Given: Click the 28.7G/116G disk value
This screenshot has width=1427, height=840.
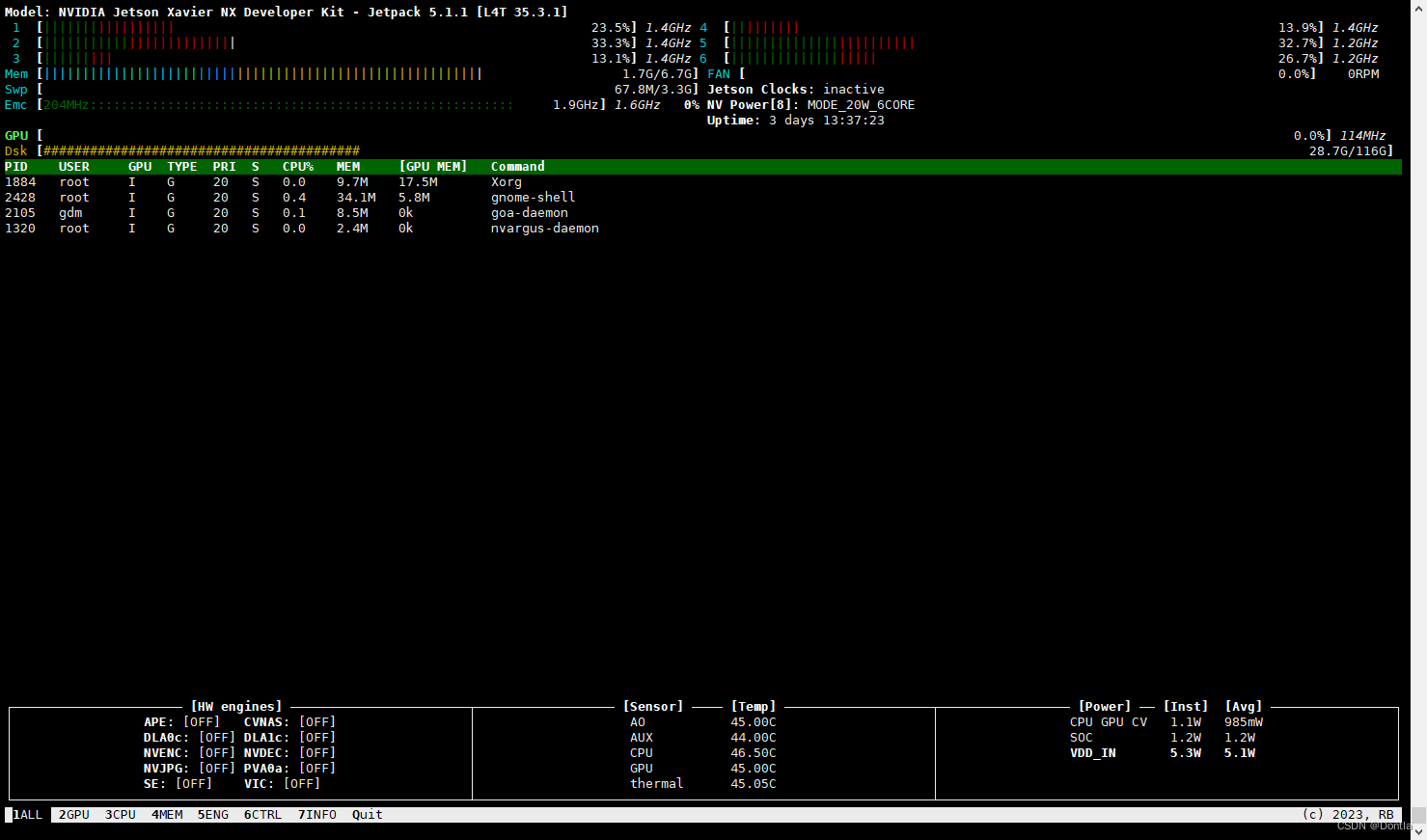Looking at the screenshot, I should point(1348,151).
